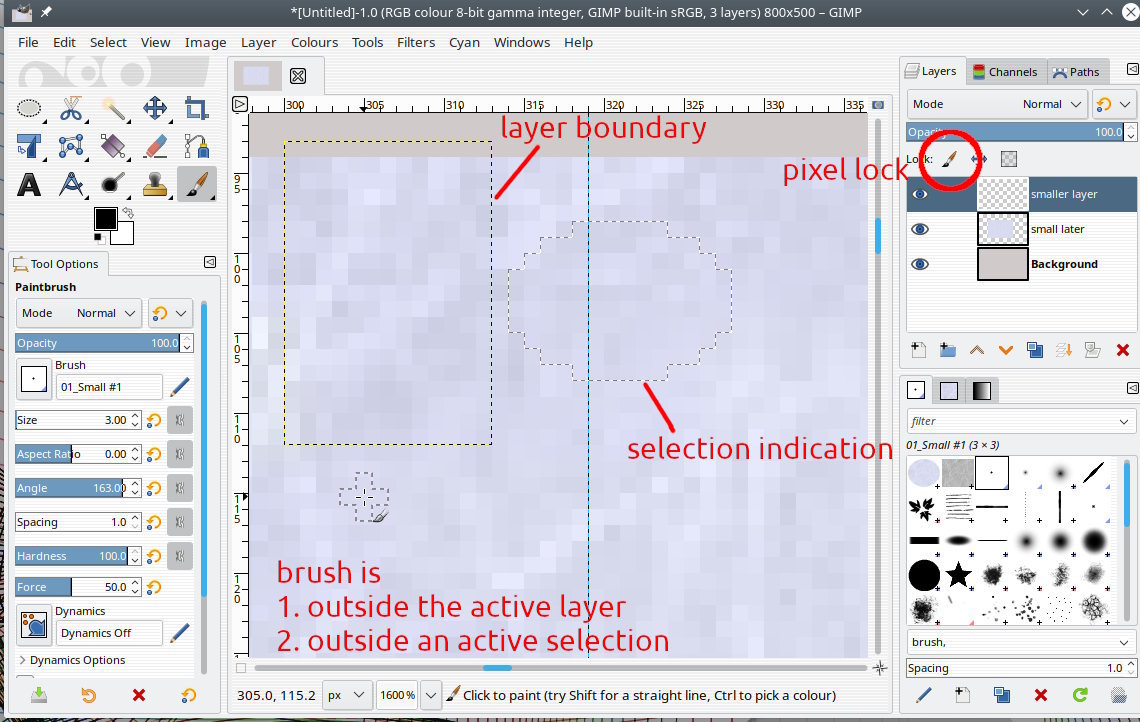Adjust the Force slider
1140x722 pixels.
click(x=72, y=587)
